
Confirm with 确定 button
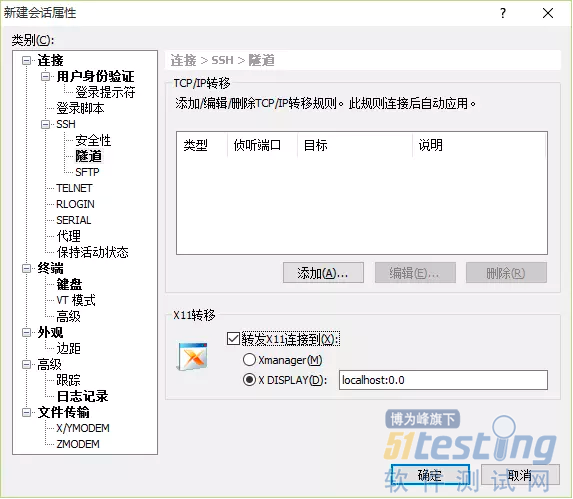click(x=430, y=475)
